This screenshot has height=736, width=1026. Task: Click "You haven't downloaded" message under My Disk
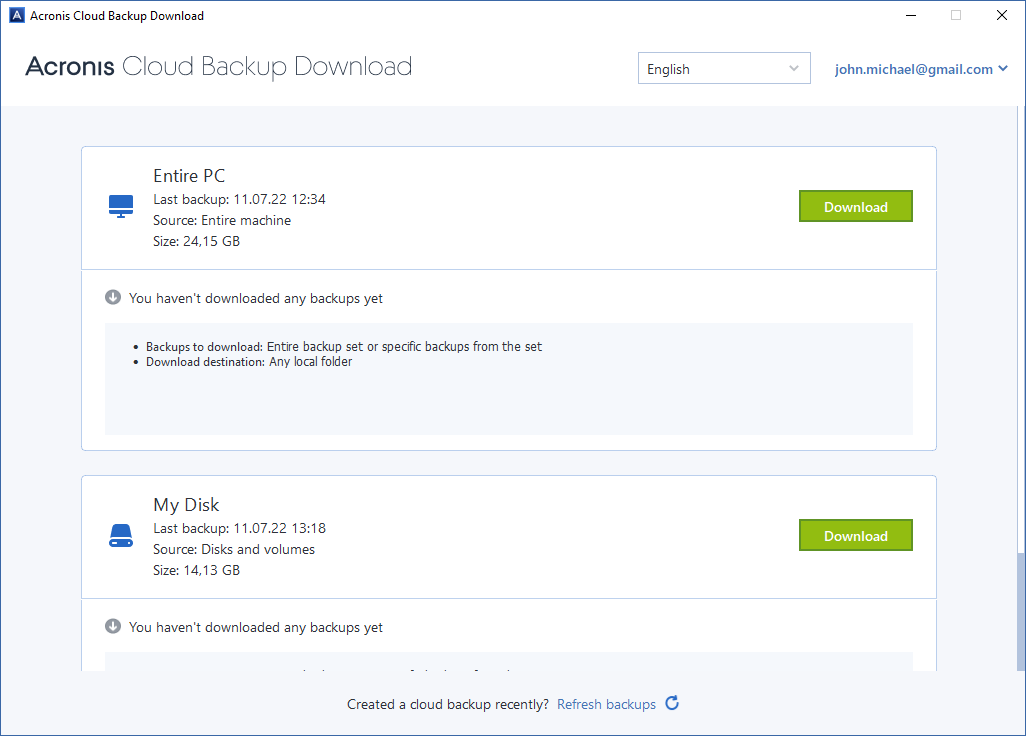[256, 627]
